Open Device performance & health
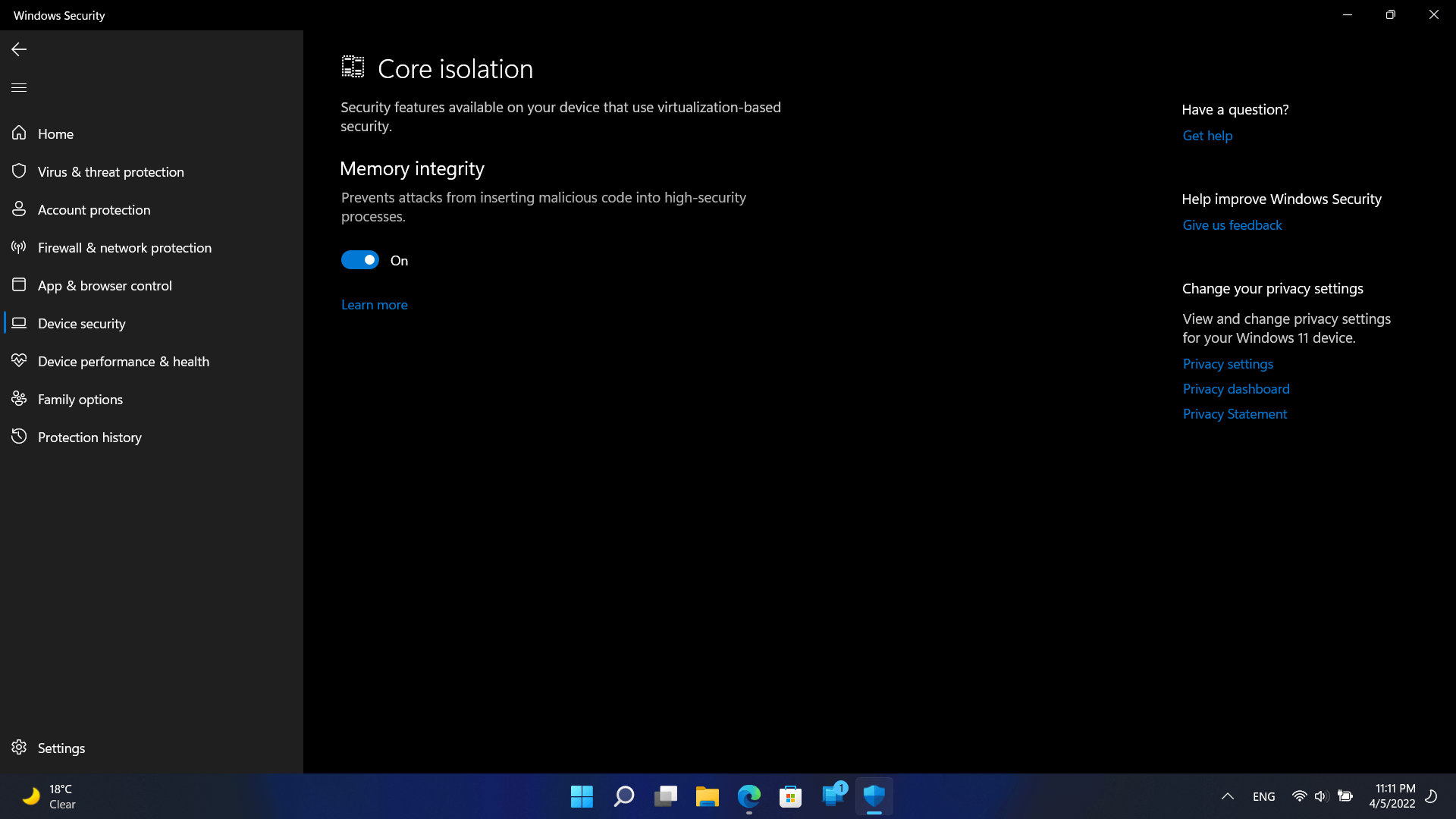Screen dimensions: 1456x819 point(123,362)
